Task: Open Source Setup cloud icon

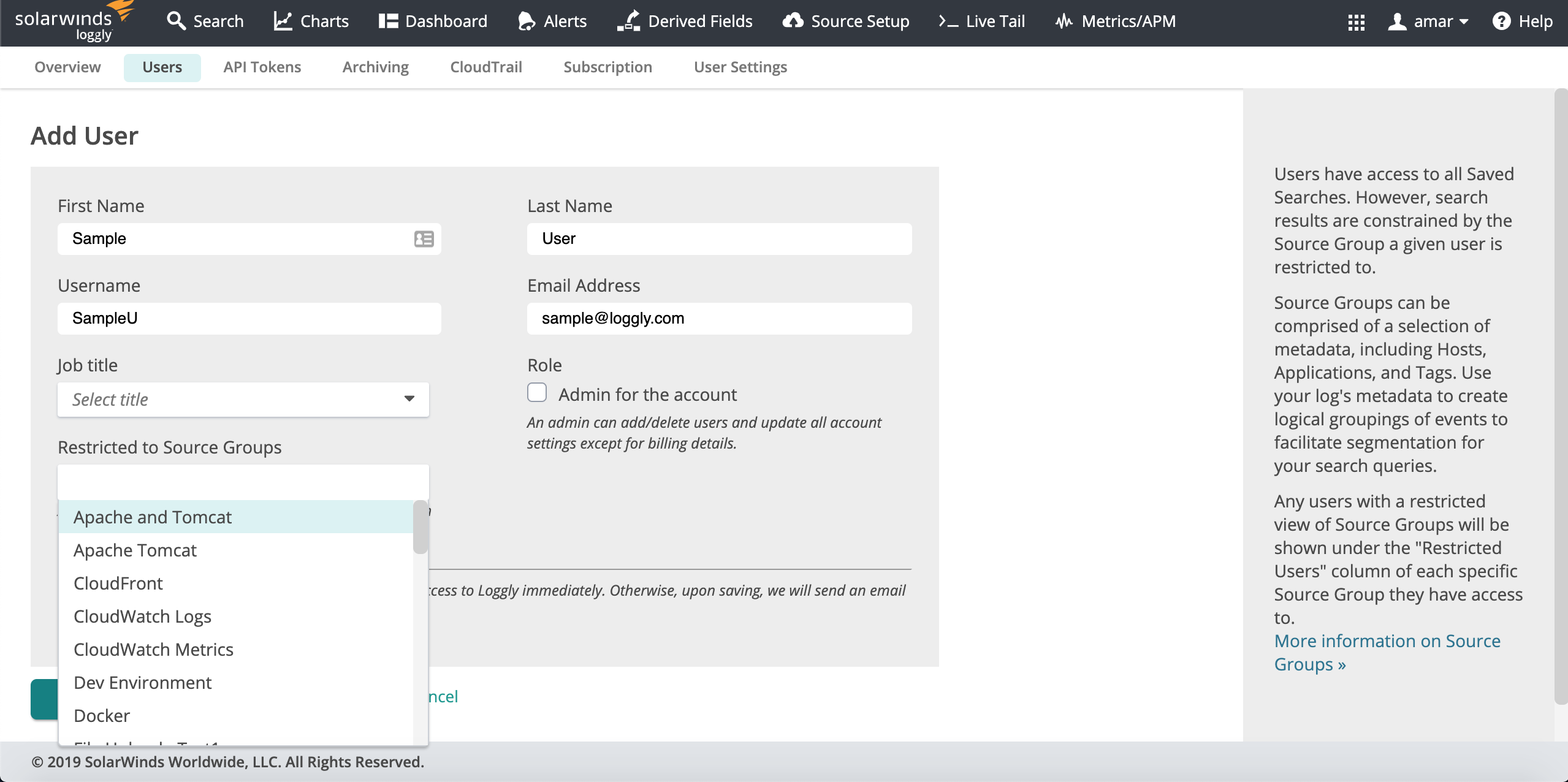Action: tap(793, 21)
